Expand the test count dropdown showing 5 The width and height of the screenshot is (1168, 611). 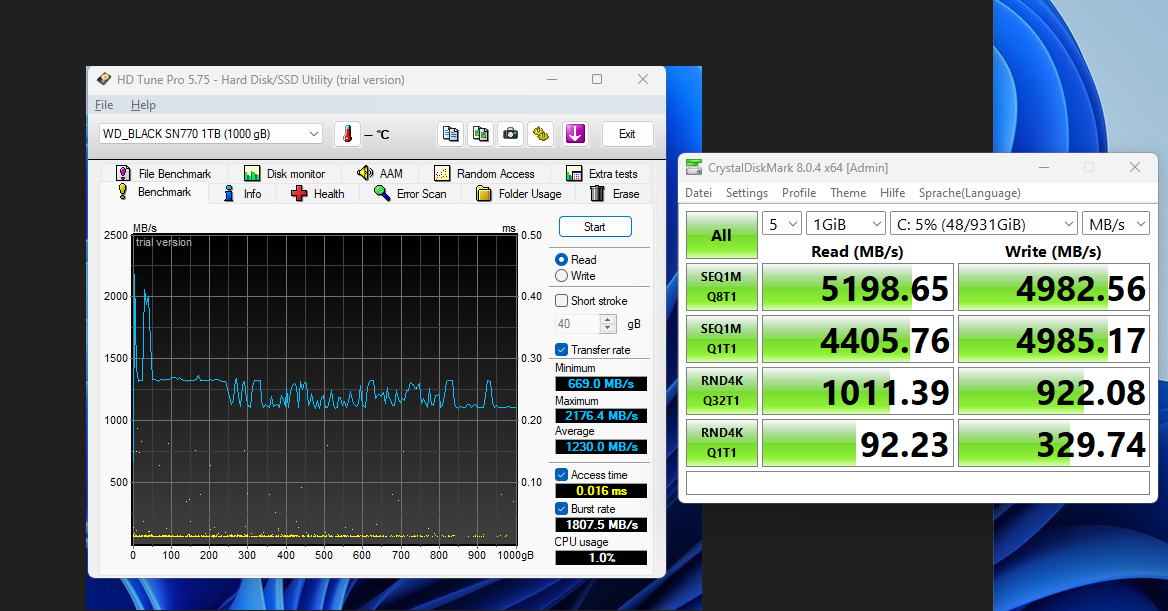[781, 224]
